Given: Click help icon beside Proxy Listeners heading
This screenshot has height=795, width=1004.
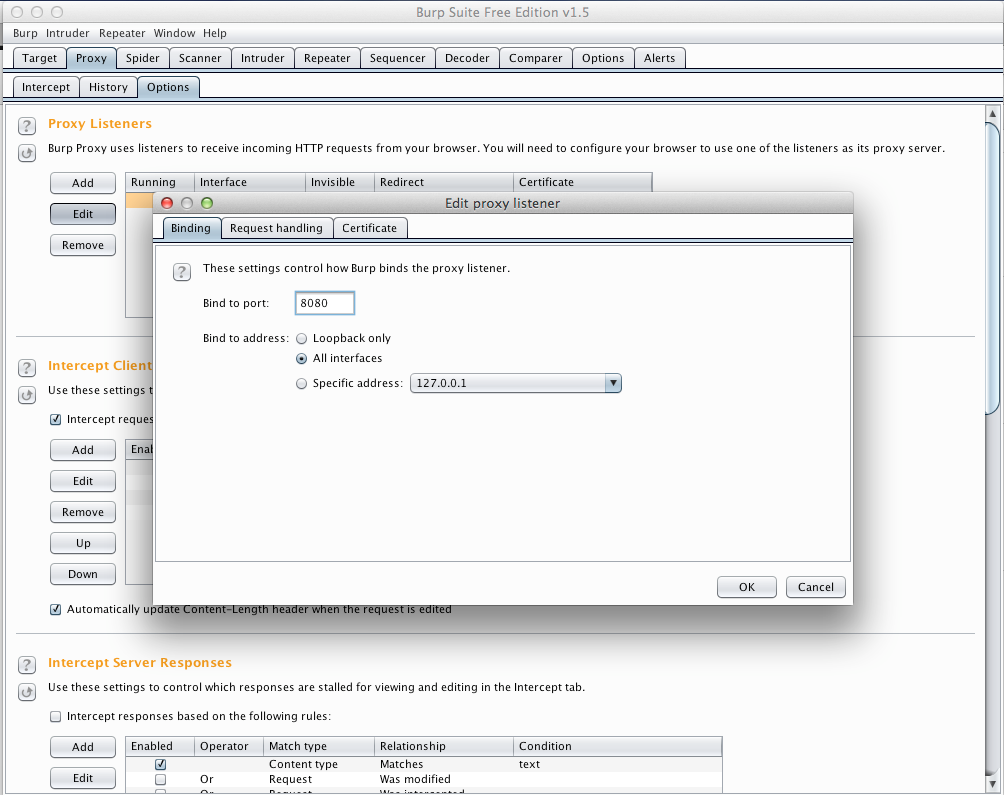Looking at the screenshot, I should coord(27,125).
